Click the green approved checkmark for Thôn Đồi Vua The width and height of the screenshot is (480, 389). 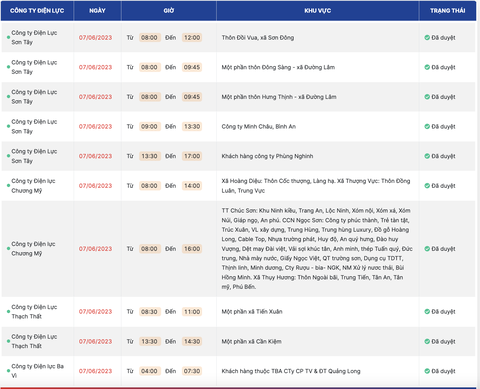pos(427,37)
